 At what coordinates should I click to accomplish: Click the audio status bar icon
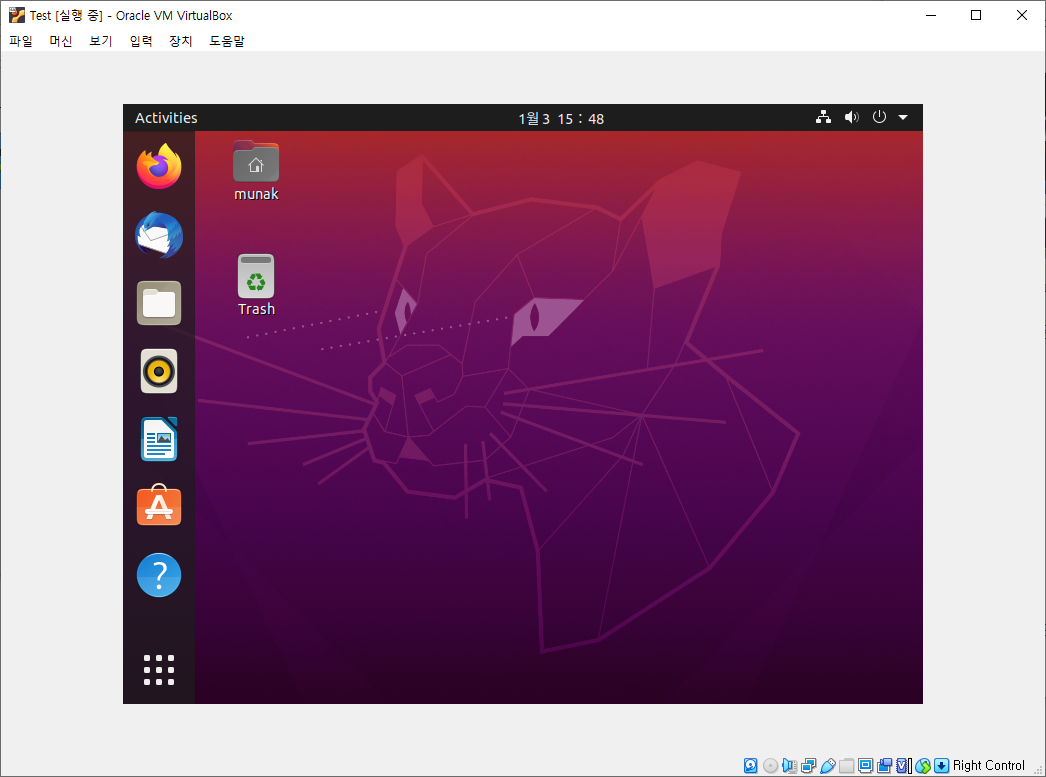789,766
